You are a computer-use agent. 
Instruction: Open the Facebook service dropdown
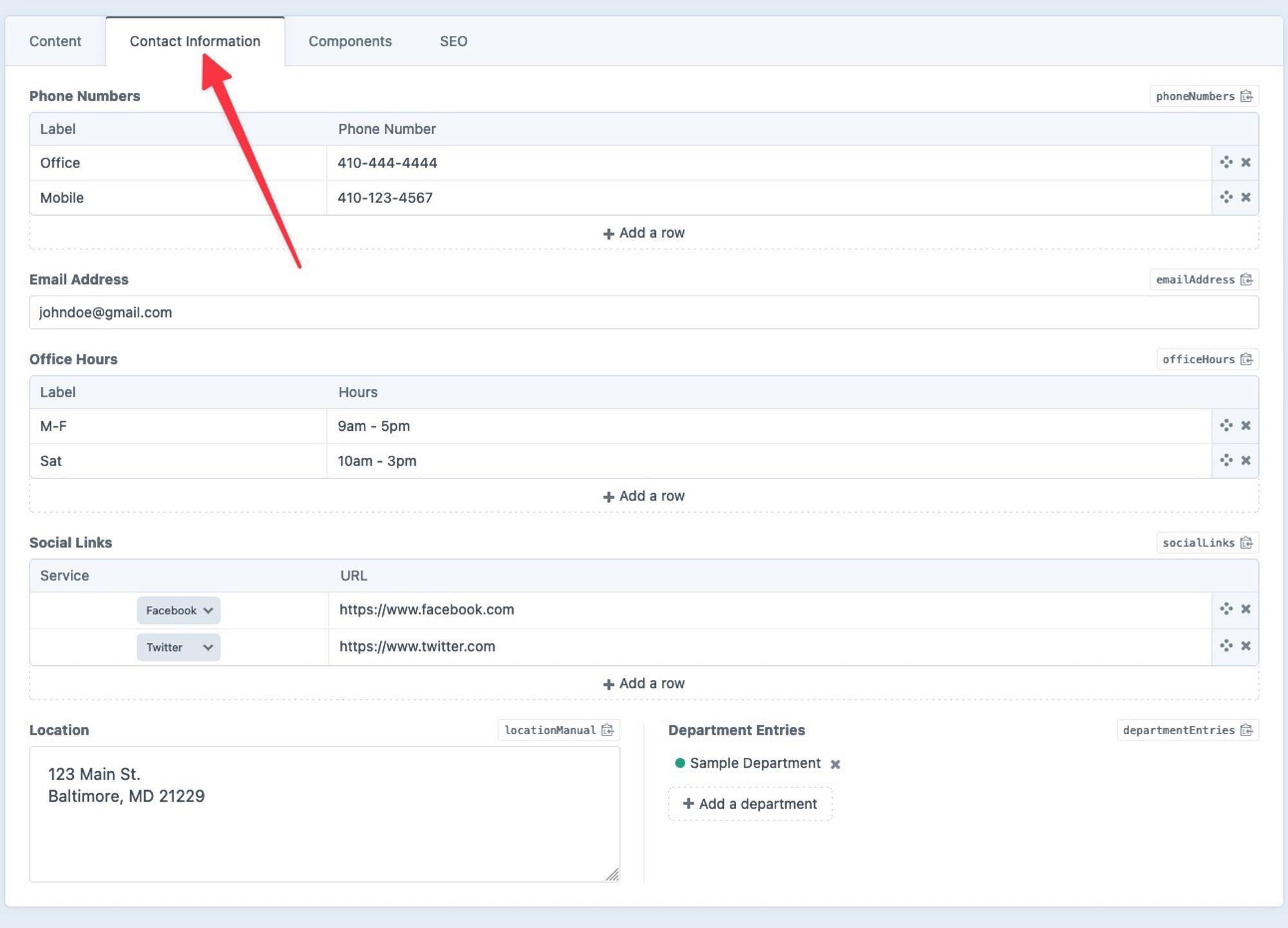[178, 610]
